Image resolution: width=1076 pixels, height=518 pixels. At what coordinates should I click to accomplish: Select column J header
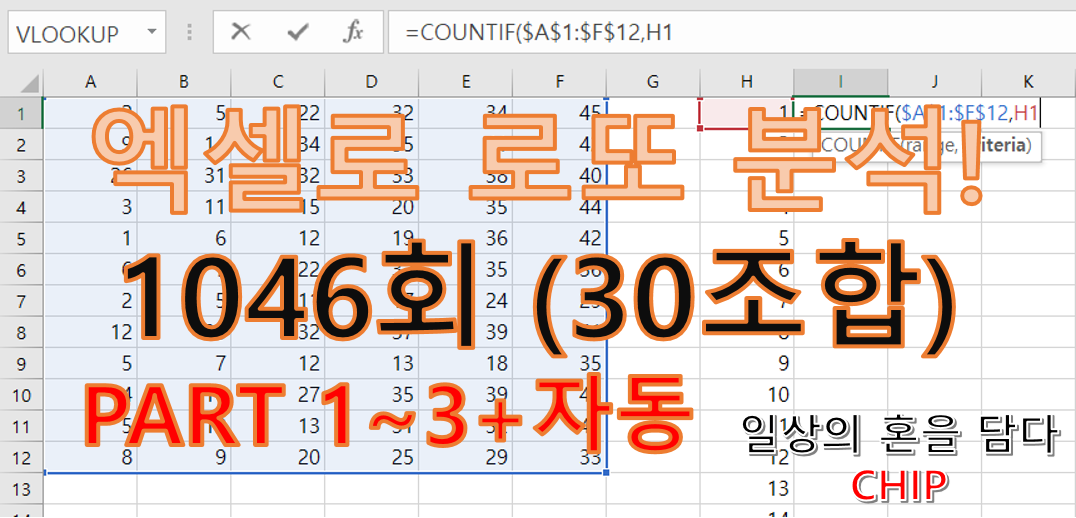[934, 82]
